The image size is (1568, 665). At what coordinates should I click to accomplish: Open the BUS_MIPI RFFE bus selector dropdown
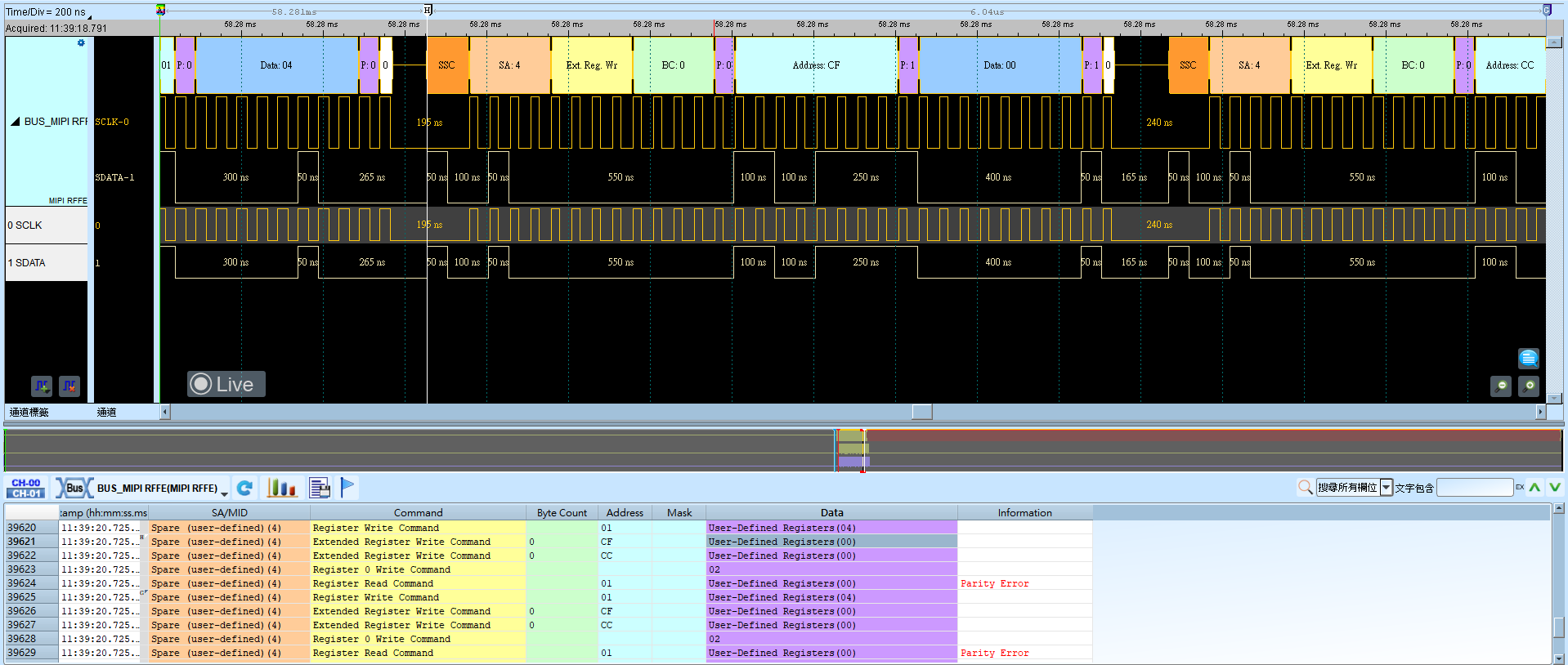tap(224, 492)
